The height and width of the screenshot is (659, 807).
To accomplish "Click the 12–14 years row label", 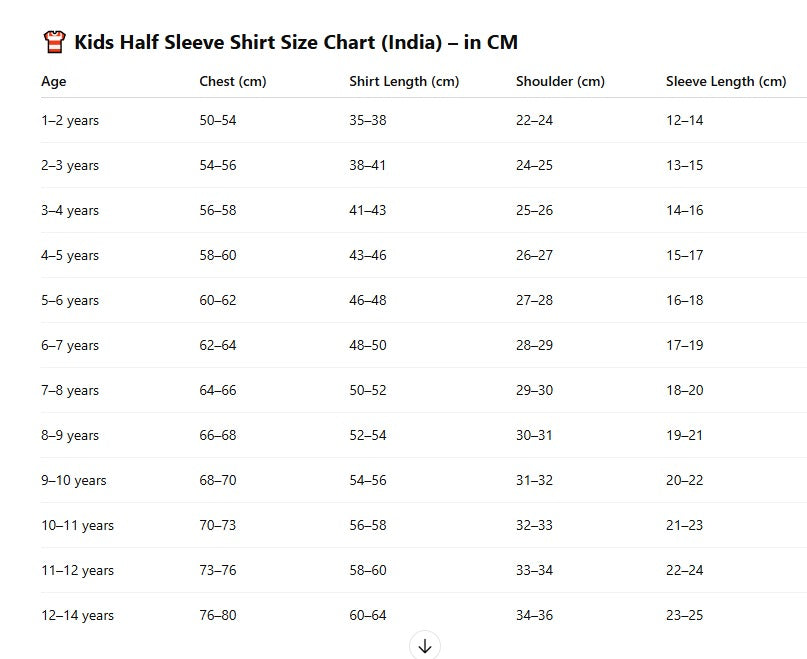I will 77,615.
